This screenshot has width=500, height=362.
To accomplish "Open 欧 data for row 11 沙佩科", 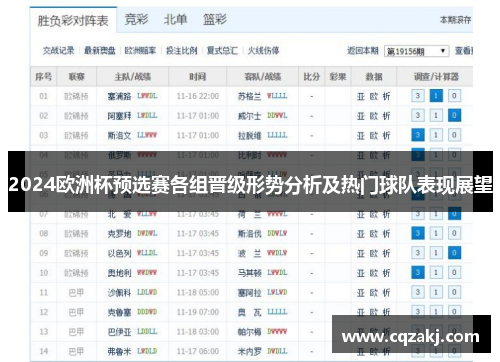I will click(x=374, y=293).
